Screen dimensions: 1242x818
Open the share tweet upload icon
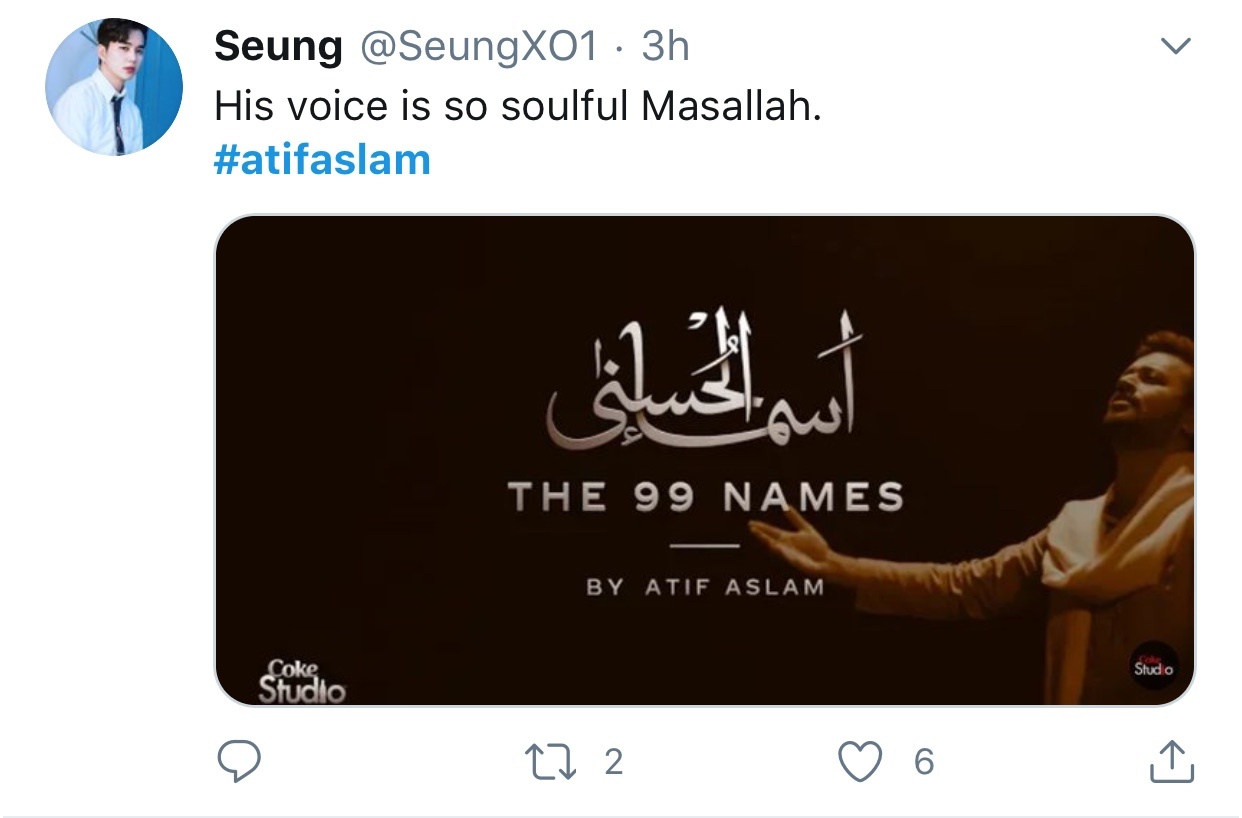[1171, 762]
